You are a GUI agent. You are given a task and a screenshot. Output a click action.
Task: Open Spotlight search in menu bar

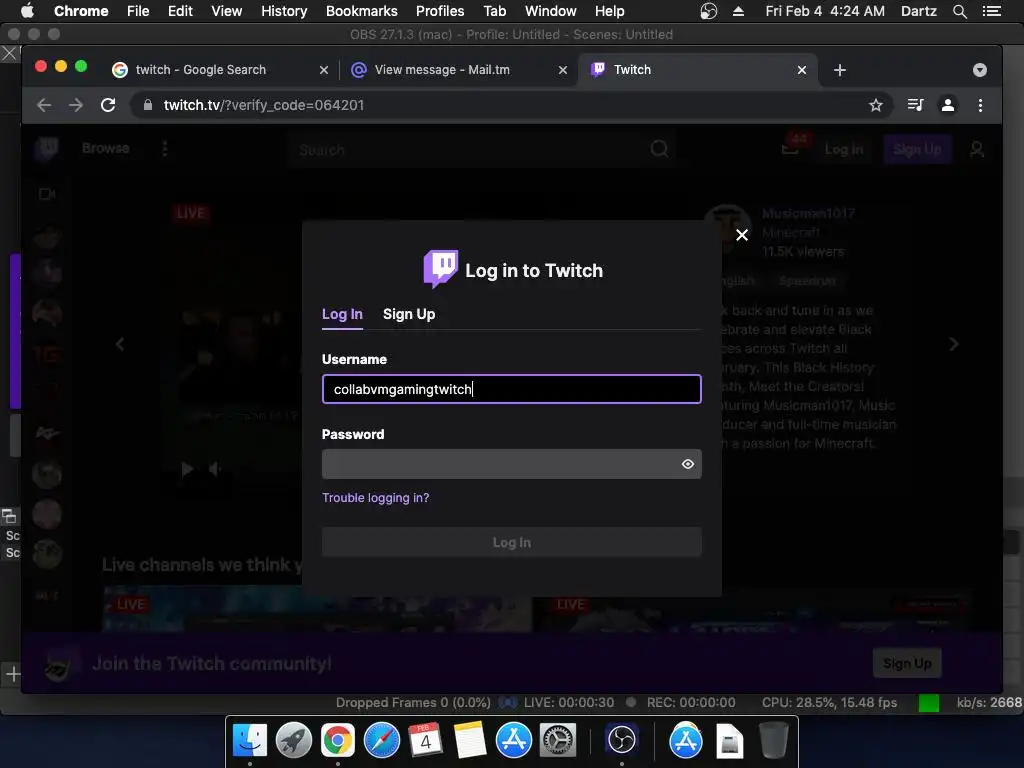coord(959,11)
